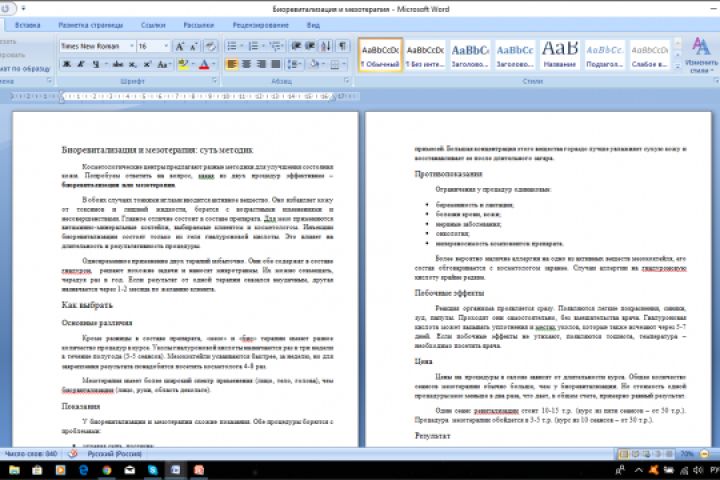The height and width of the screenshot is (480, 720).
Task: Click the change case Aa icon
Action: coord(163,64)
